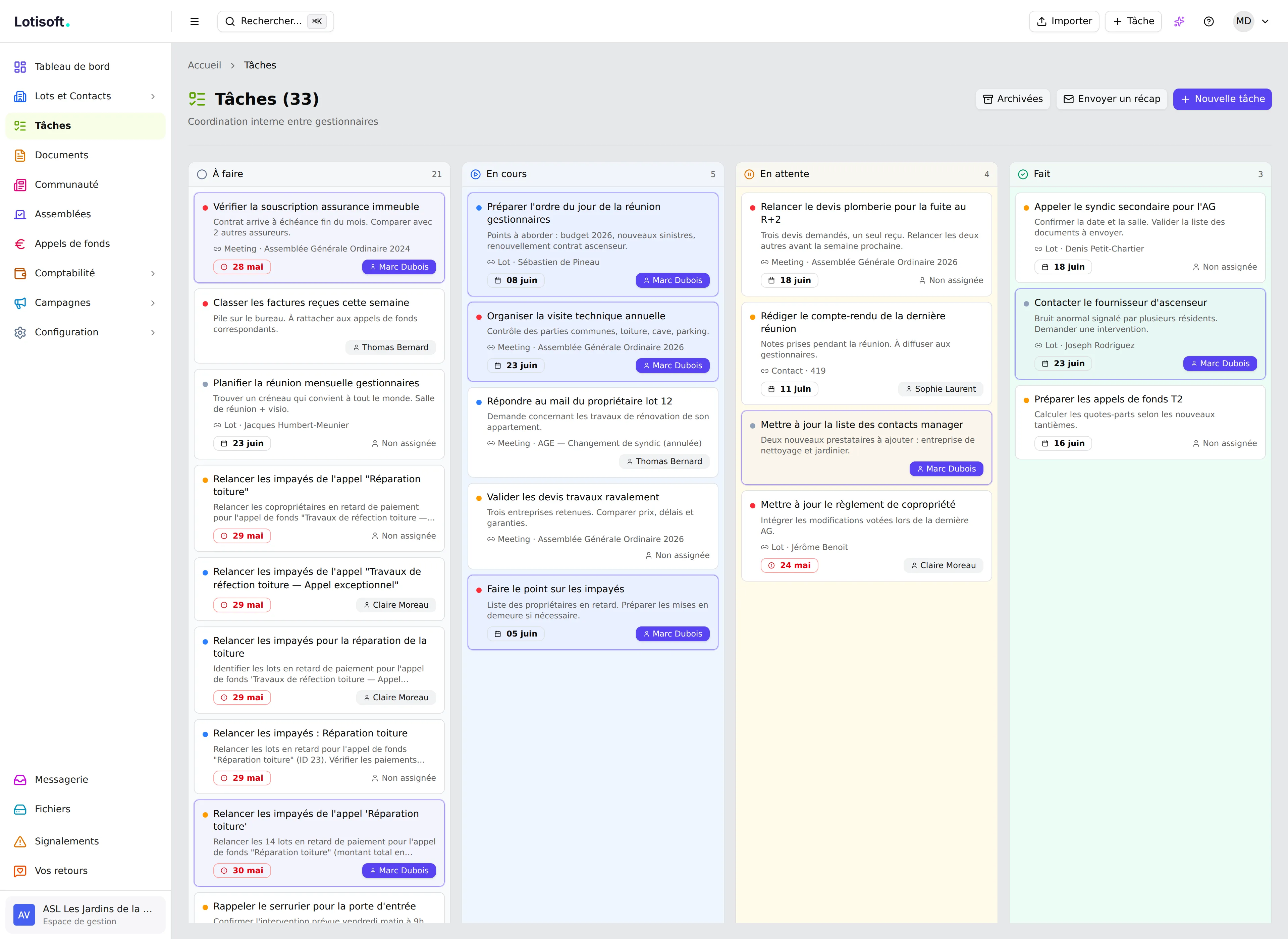Click the En cours play status icon
1288x939 pixels.
click(476, 174)
